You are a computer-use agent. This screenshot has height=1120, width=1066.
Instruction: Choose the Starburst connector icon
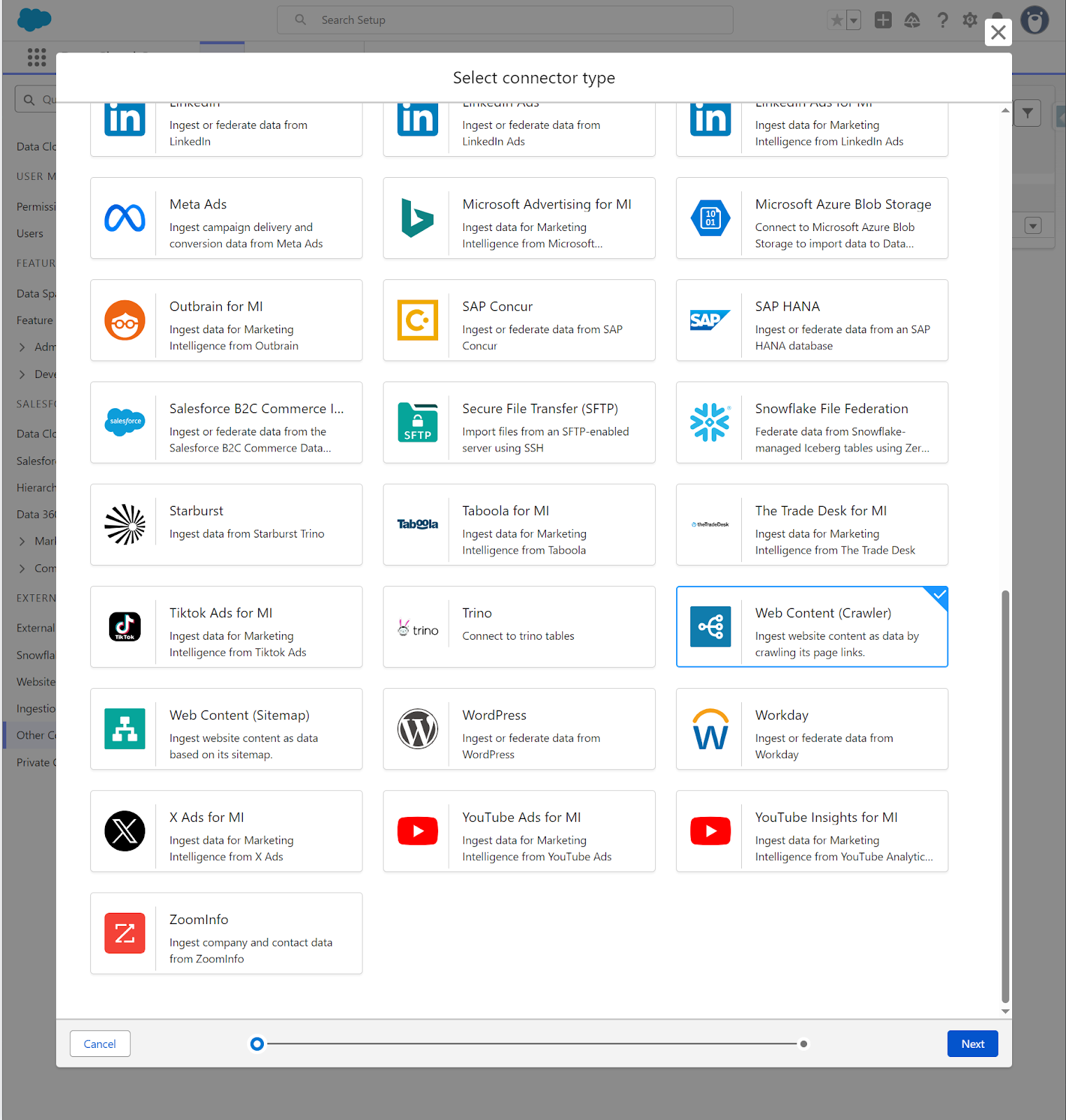(125, 525)
